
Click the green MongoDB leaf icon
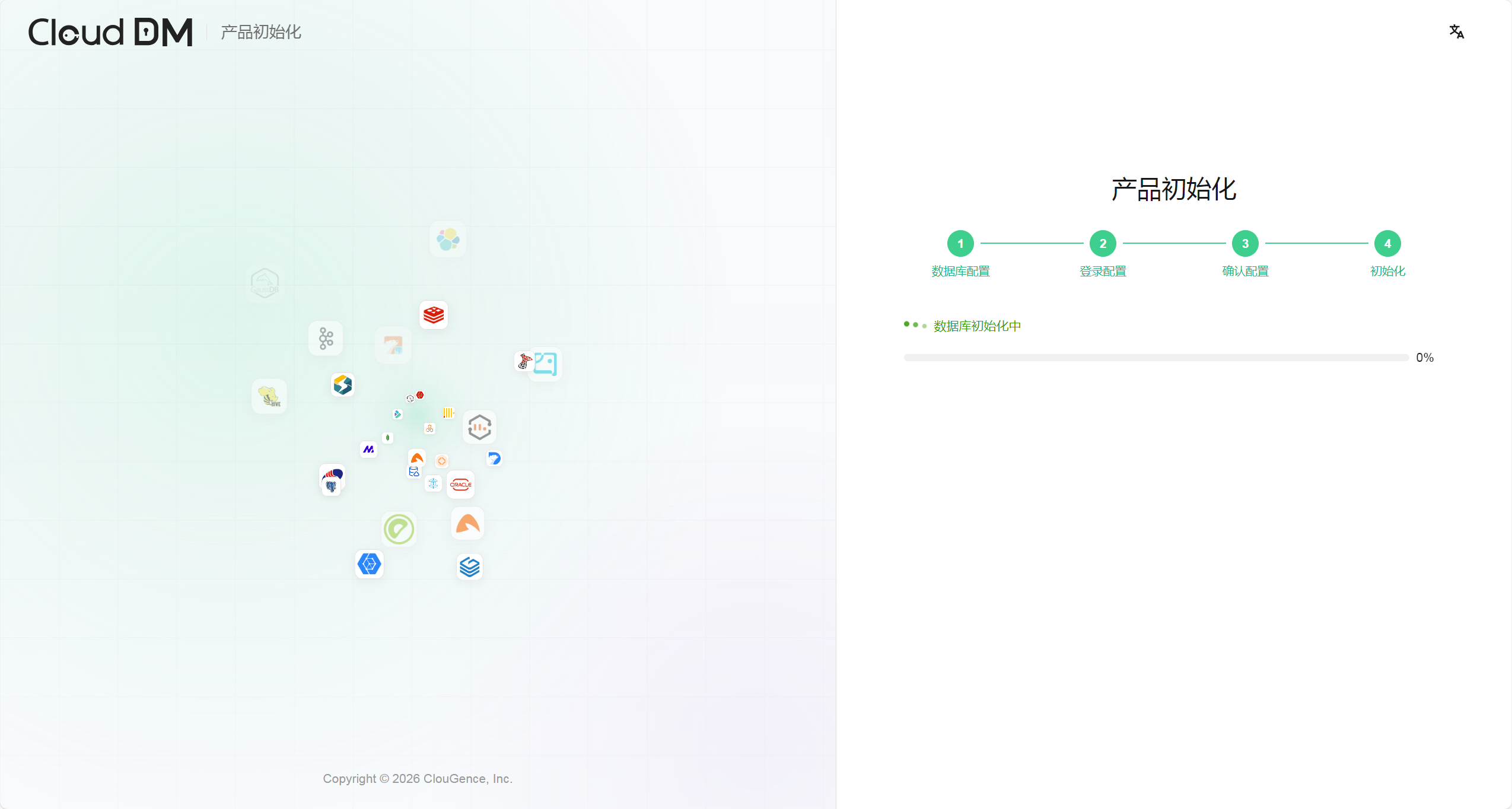pos(387,438)
